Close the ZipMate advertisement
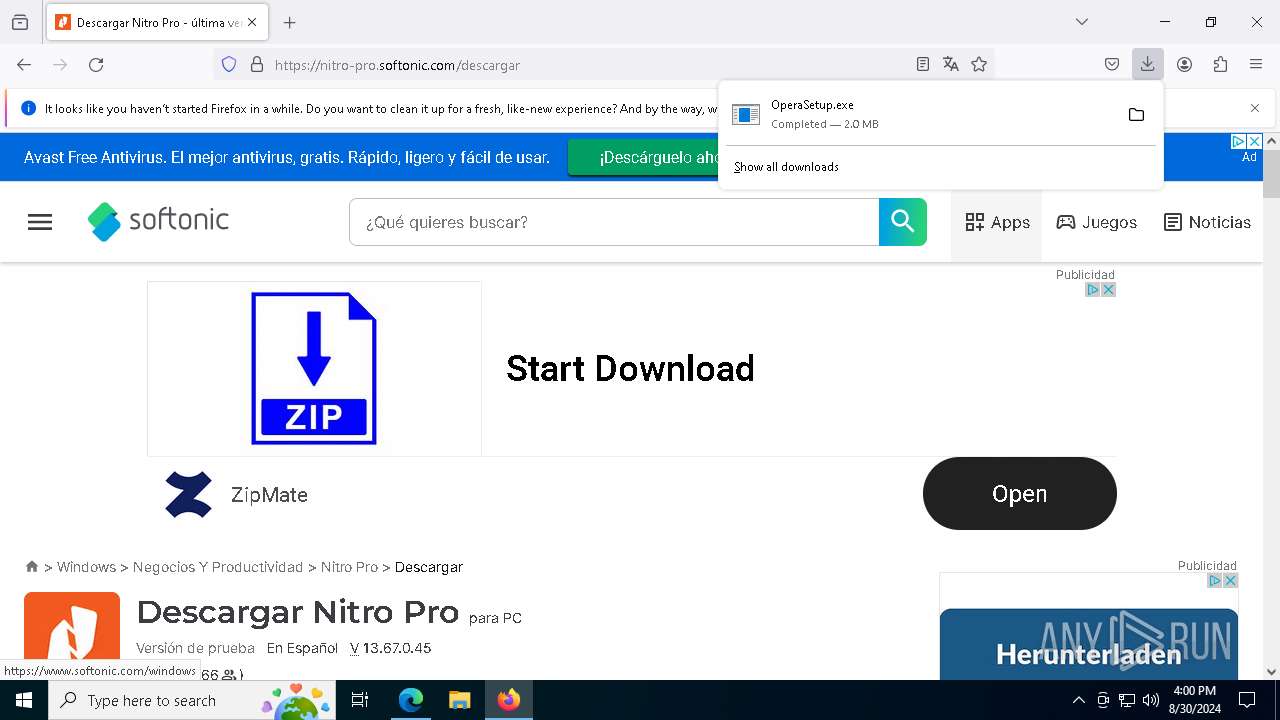The width and height of the screenshot is (1280, 720). 1108,290
